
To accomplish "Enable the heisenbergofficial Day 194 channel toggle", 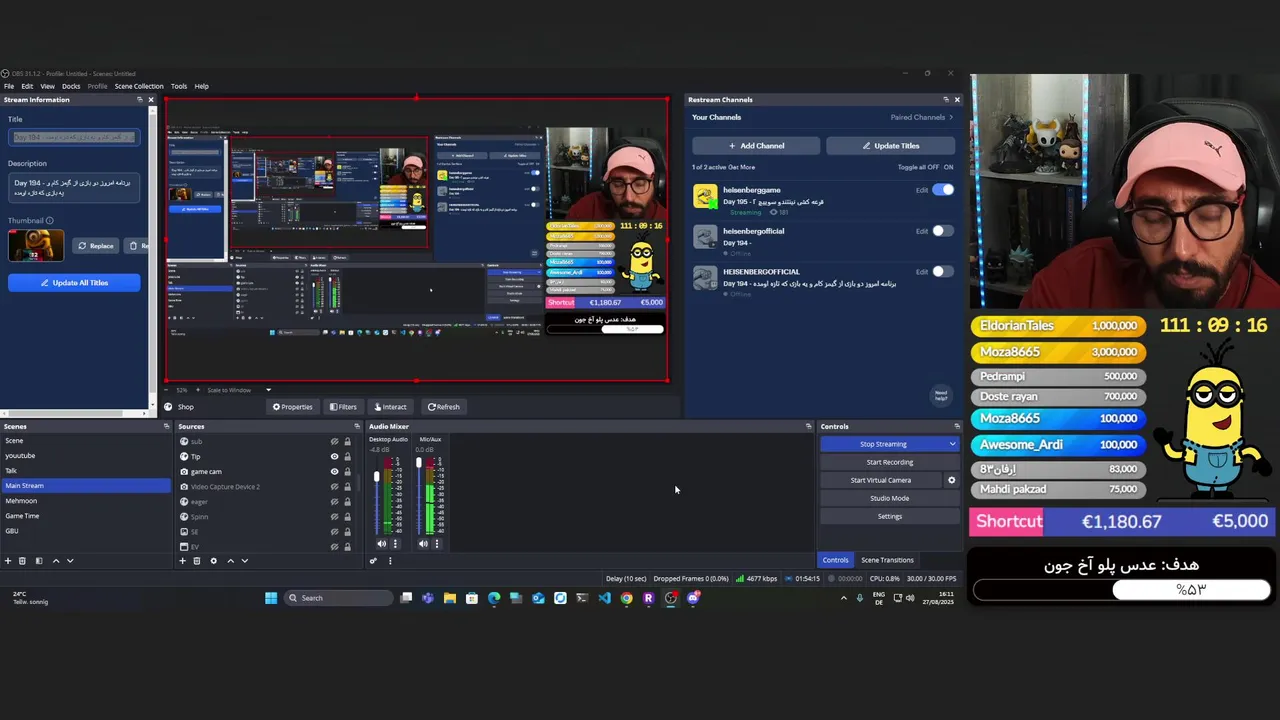I will pos(943,231).
